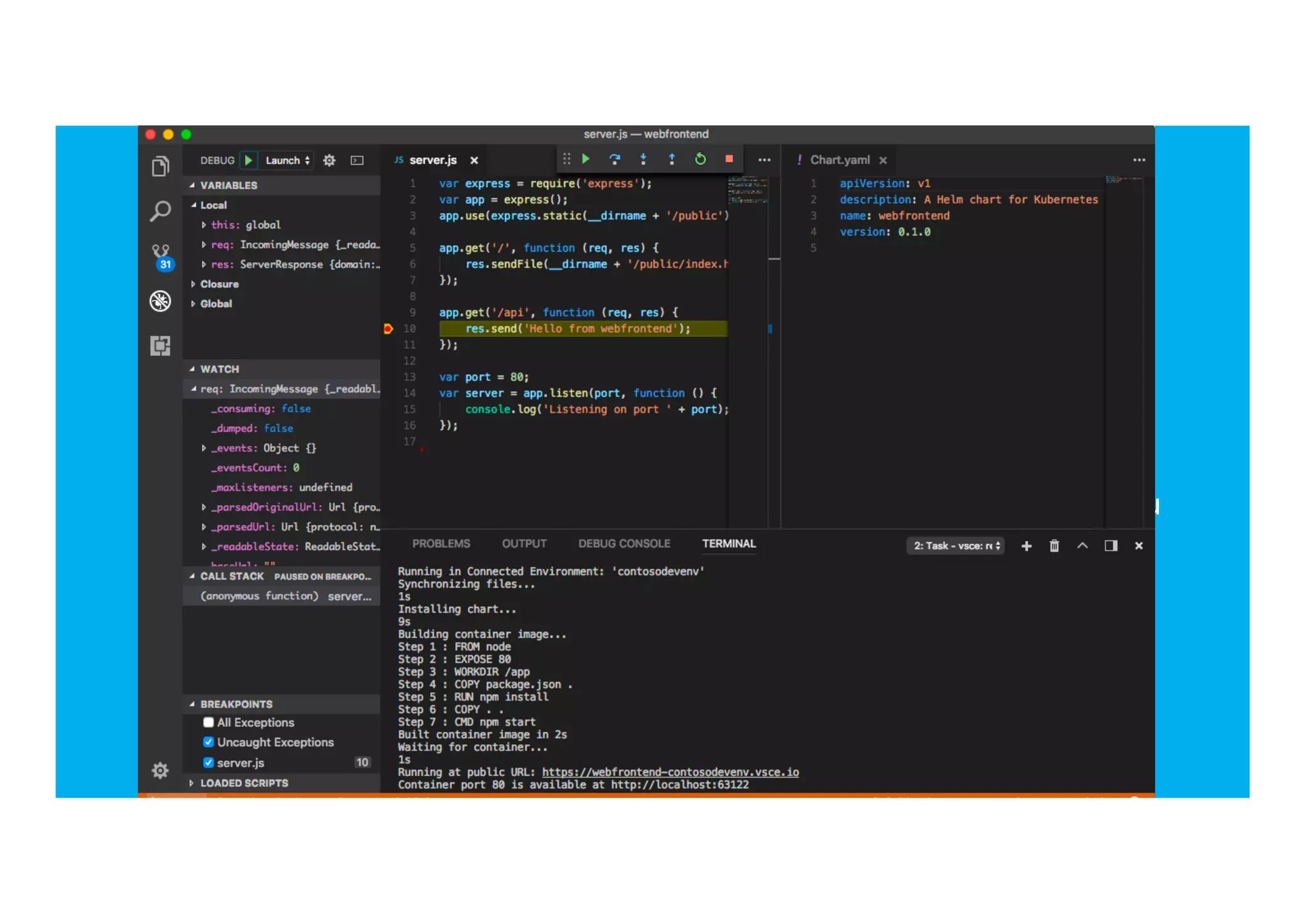Switch to the DEBUG CONSOLE tab

[624, 544]
